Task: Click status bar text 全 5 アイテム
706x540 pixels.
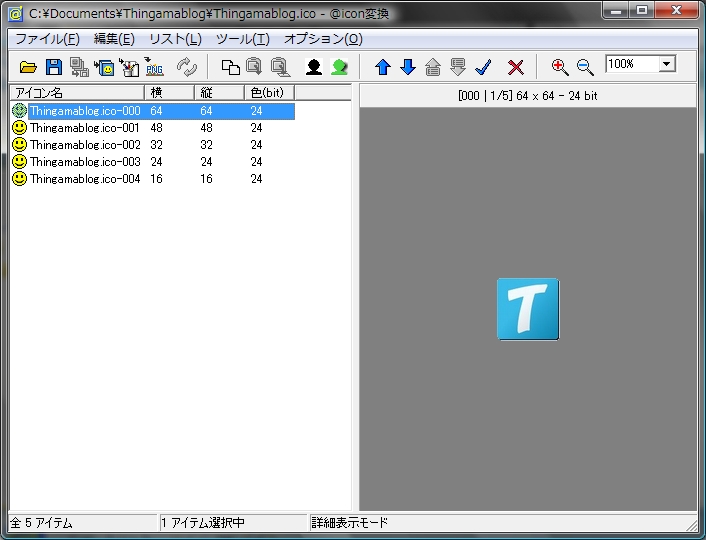Action: coord(41,523)
